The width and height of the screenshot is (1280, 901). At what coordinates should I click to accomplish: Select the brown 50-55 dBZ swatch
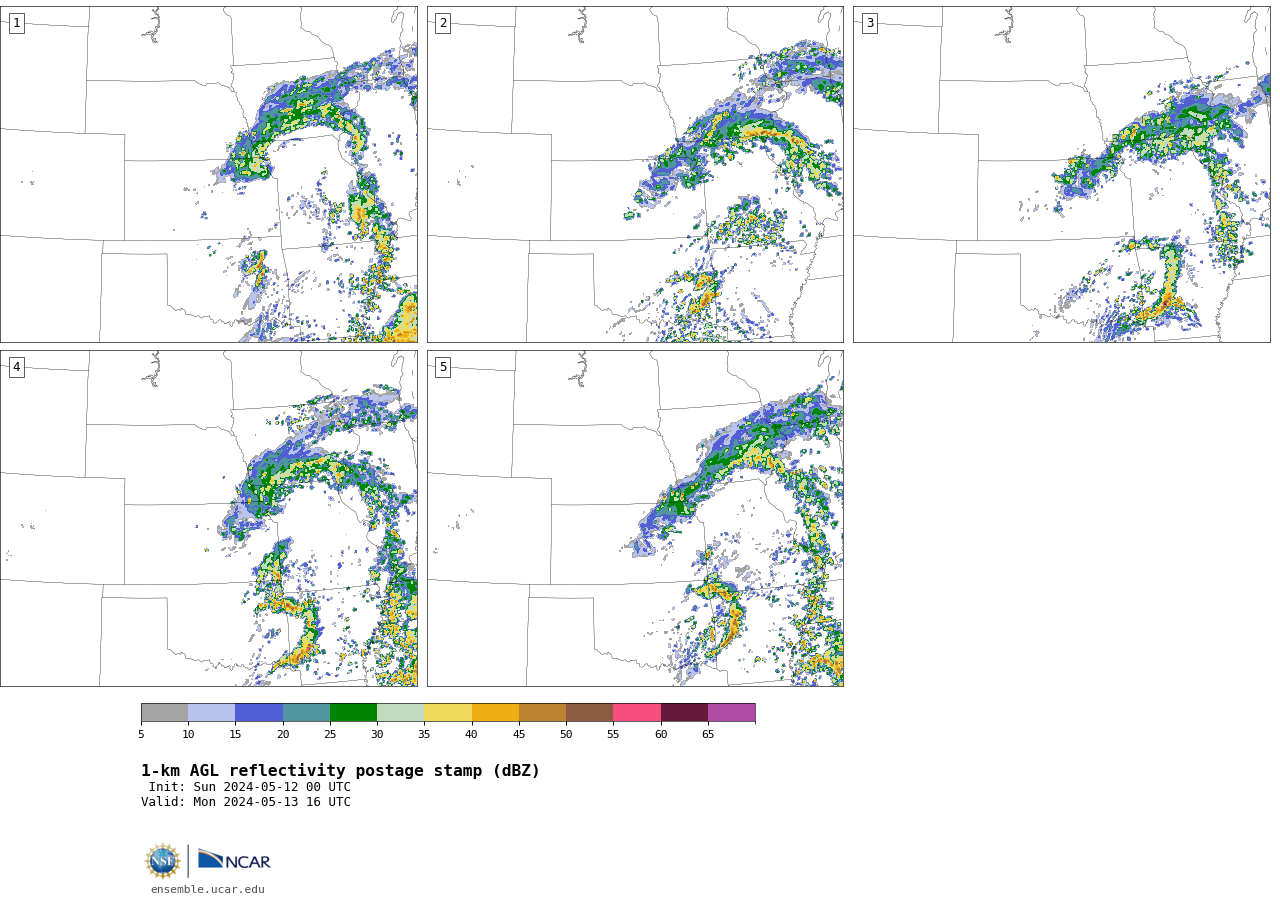590,713
